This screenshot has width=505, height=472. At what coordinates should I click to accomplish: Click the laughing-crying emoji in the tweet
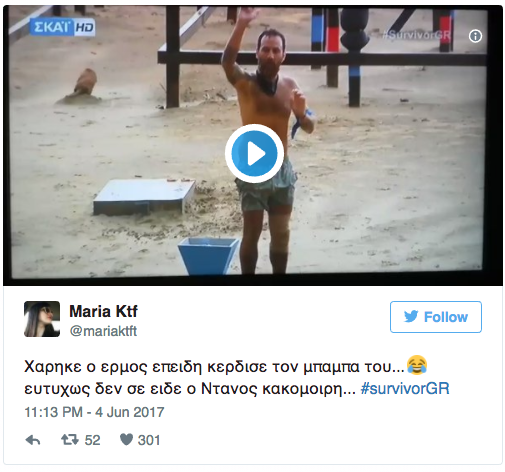tap(417, 365)
